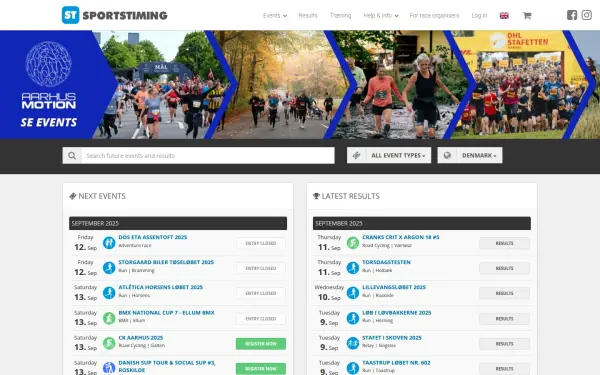Click BMX icon for BMX National Cup 7
The image size is (600, 375).
click(x=109, y=318)
